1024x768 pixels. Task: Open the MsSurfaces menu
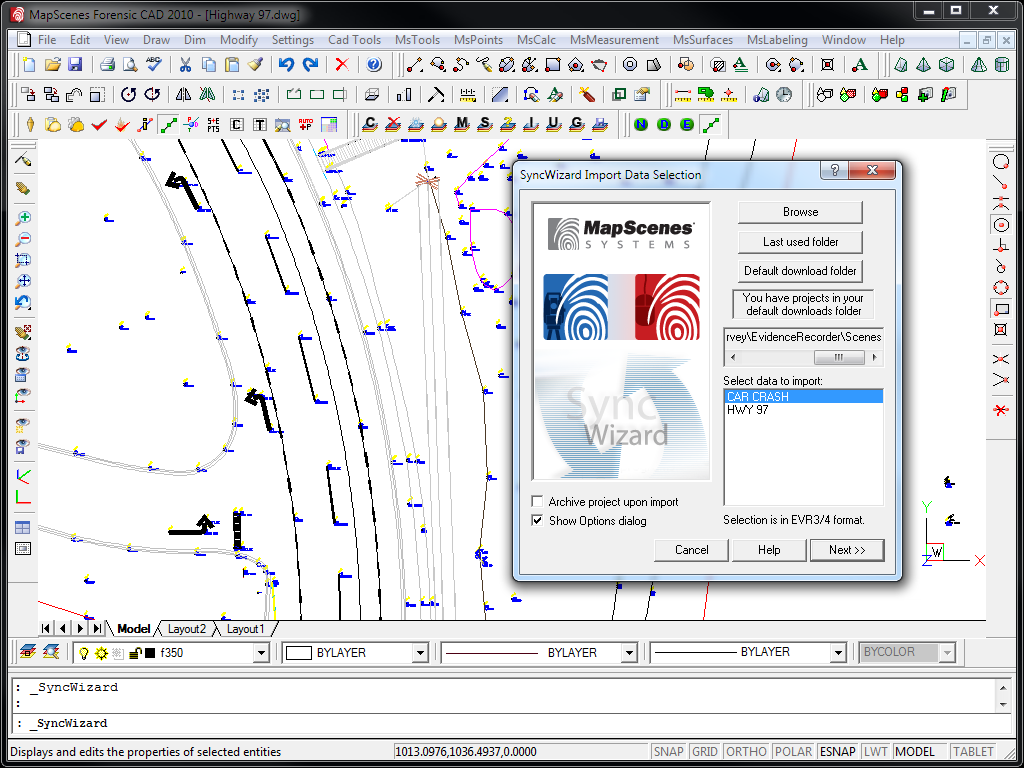coord(703,40)
